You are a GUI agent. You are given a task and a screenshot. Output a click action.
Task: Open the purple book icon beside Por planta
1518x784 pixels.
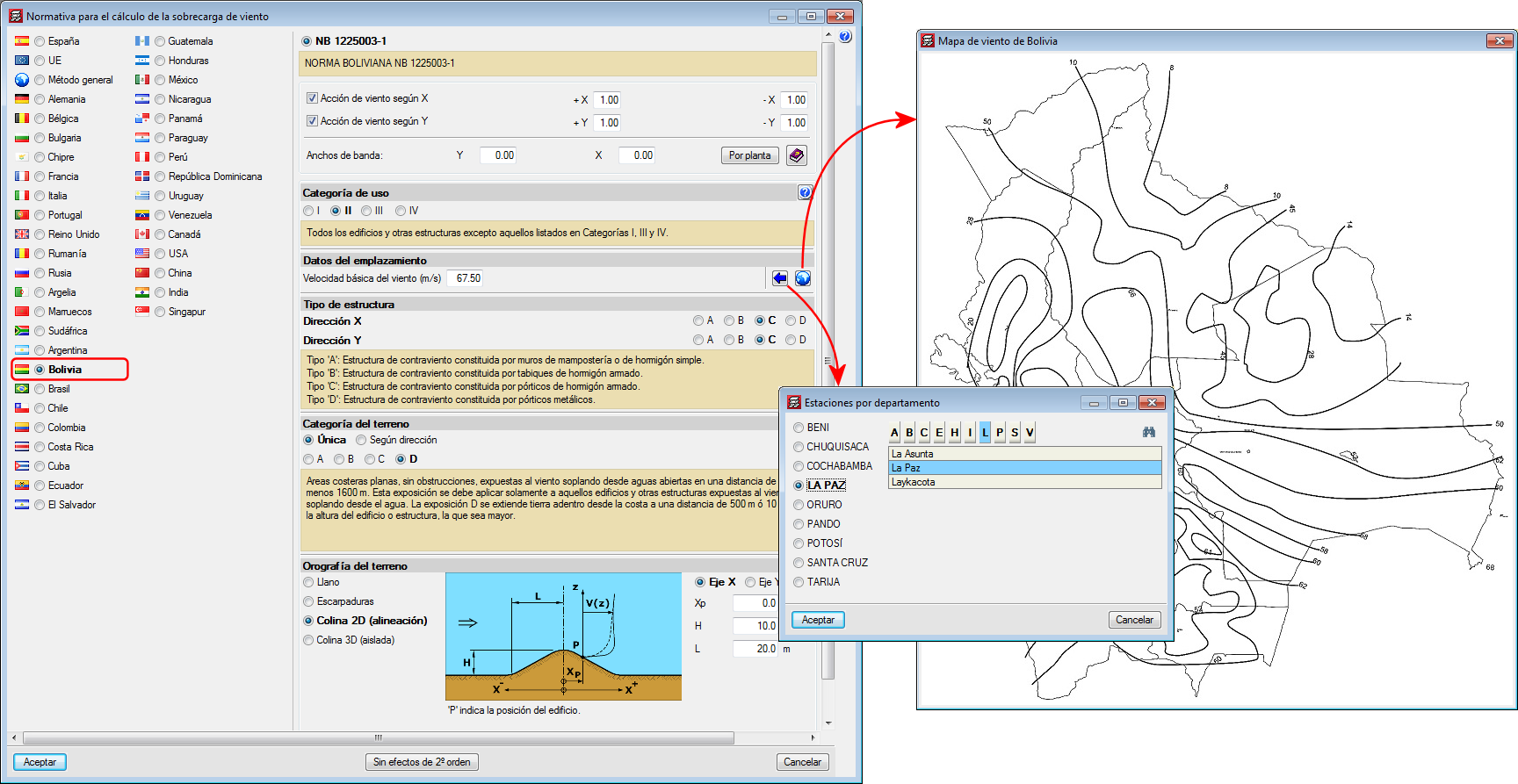point(796,155)
